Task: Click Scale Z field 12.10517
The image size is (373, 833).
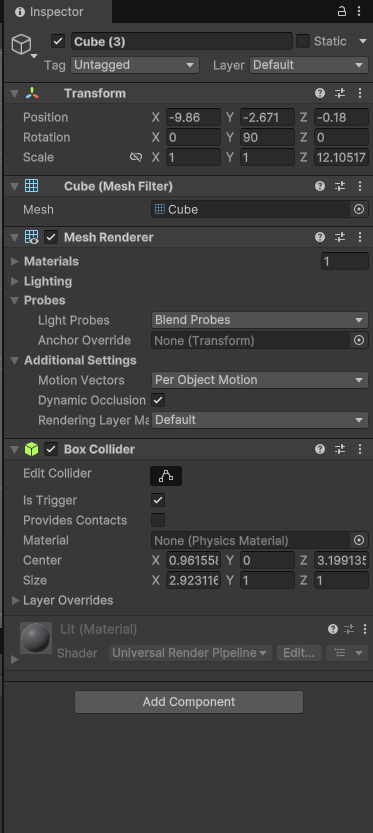Action: pos(341,158)
